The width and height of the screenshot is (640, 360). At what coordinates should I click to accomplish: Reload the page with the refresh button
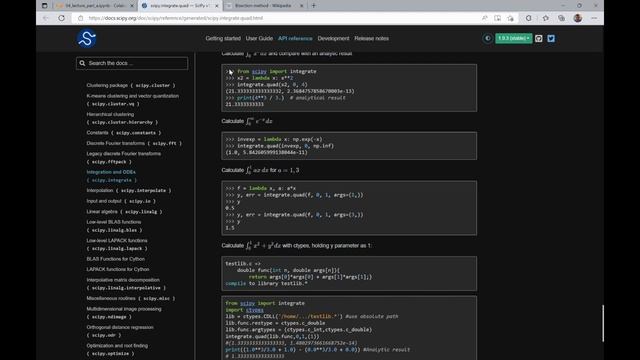coord(62,18)
